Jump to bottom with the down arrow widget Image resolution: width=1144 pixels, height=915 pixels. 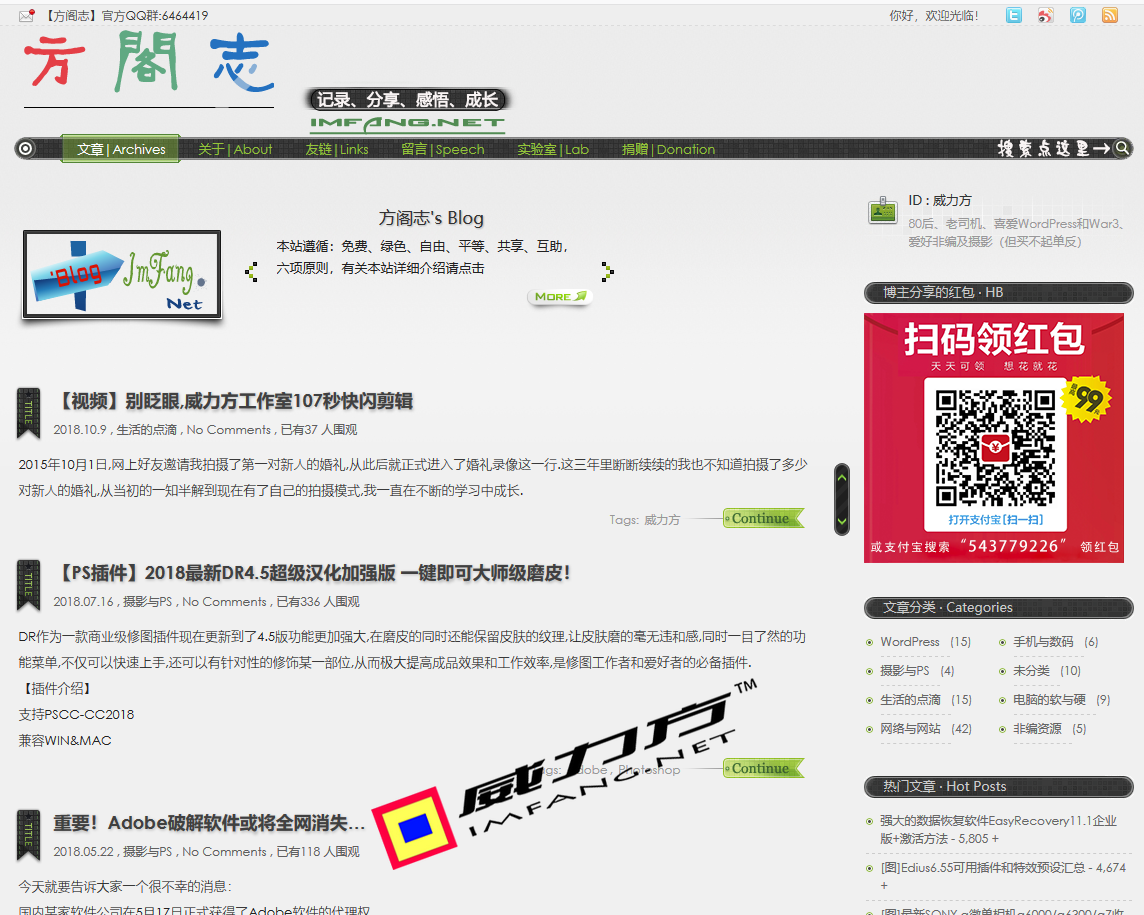tap(842, 521)
